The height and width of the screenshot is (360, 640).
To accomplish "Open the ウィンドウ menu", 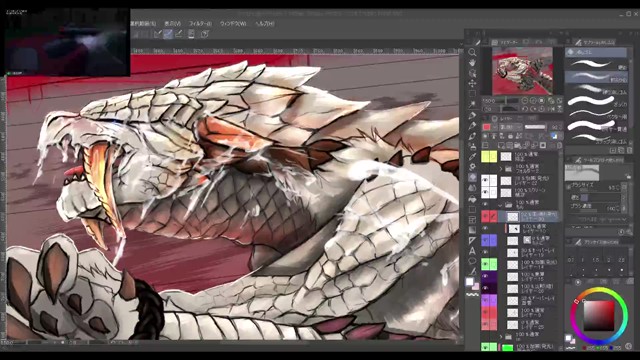I will (233, 24).
